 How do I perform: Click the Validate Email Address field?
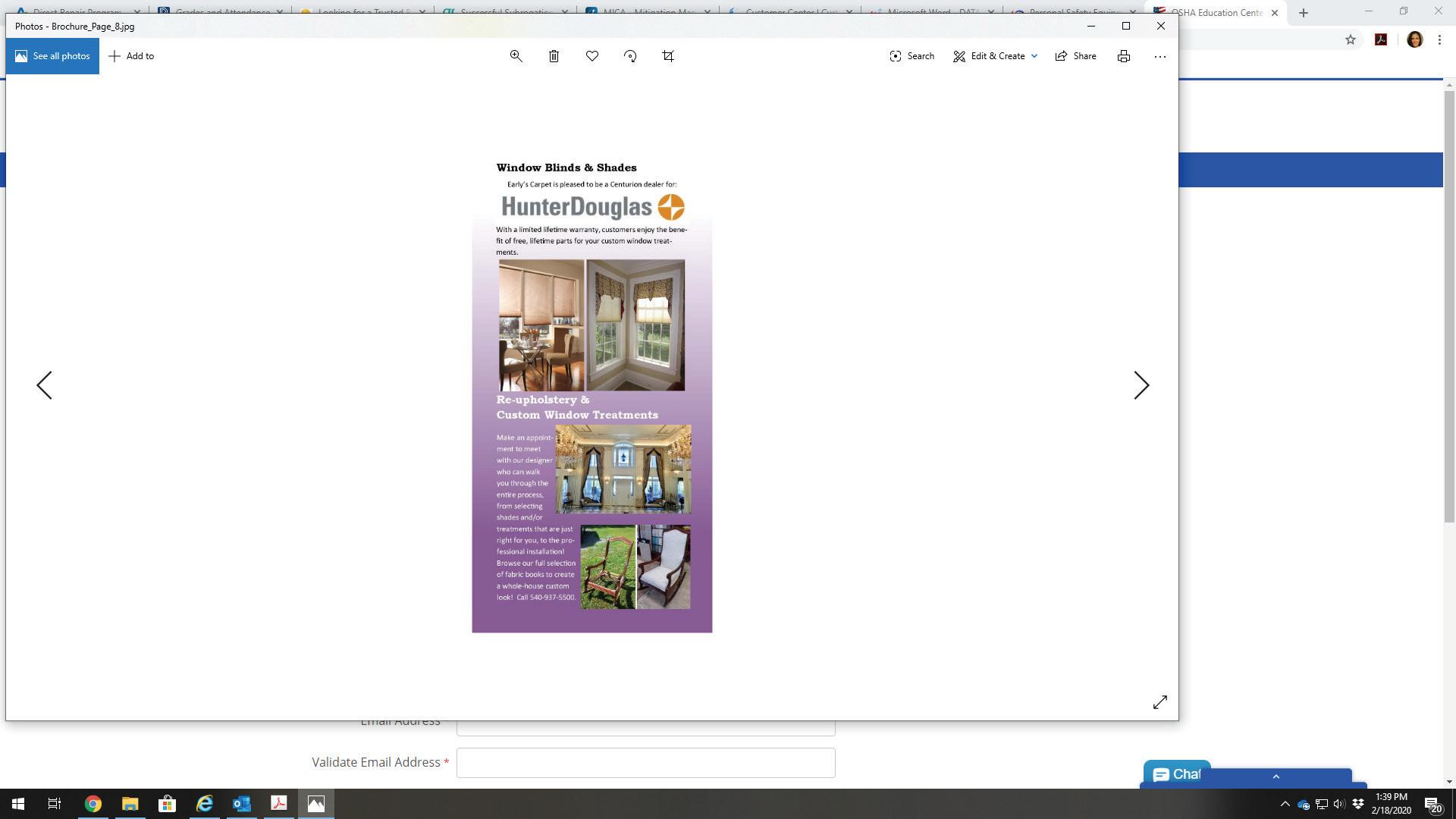pyautogui.click(x=645, y=763)
